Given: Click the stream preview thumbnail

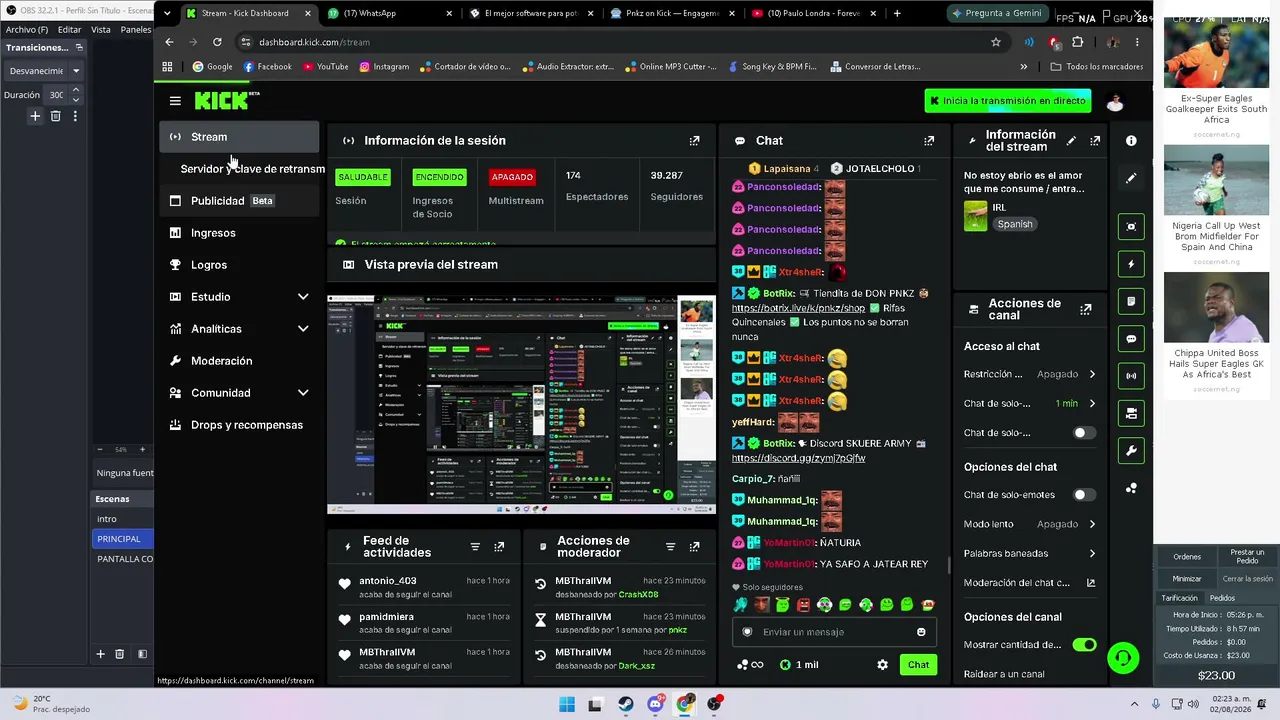Looking at the screenshot, I should coord(521,404).
